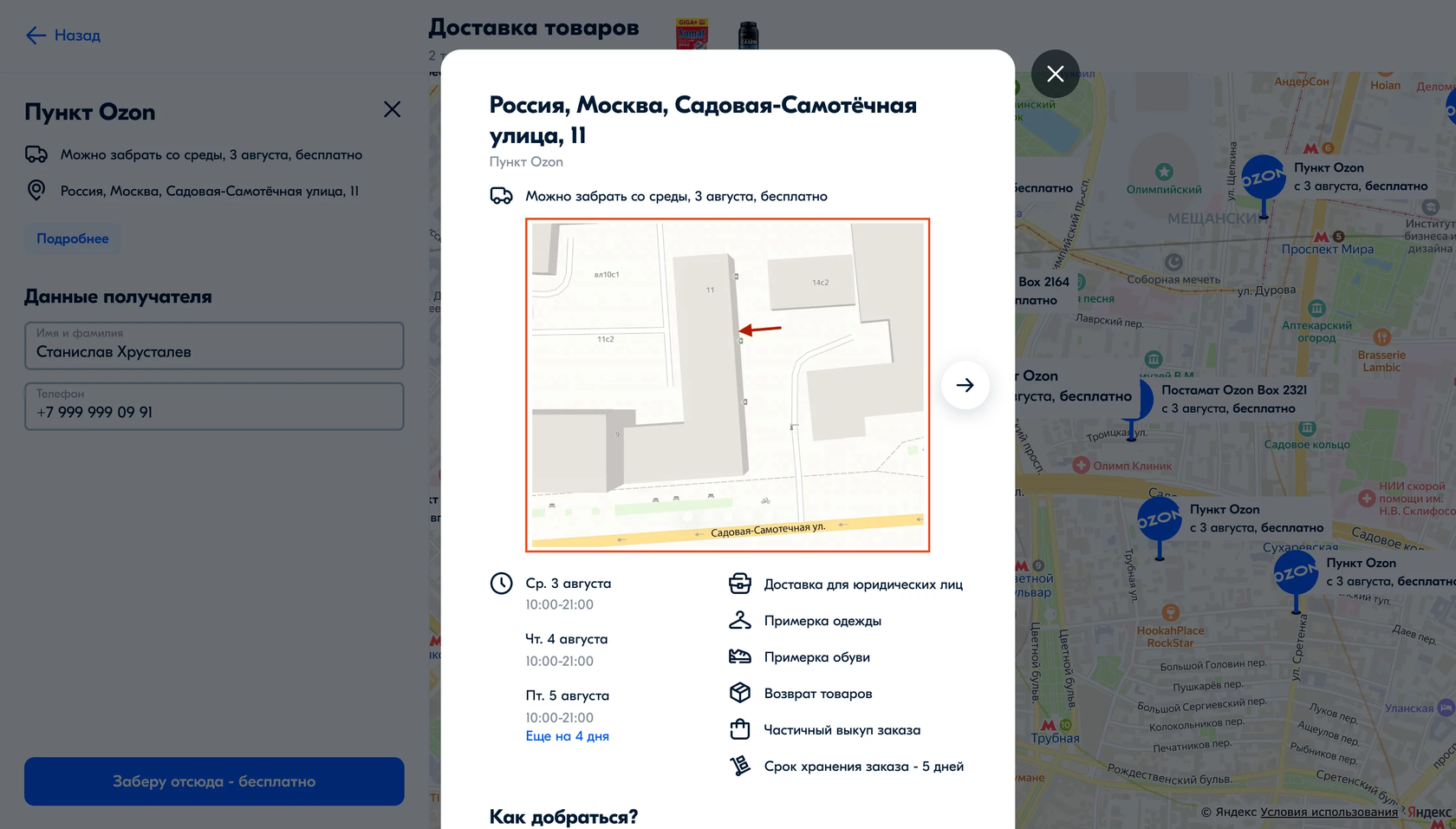Screen dimensions: 1456x829
Task: Click the box icon for Возврат товаров
Action: [739, 693]
